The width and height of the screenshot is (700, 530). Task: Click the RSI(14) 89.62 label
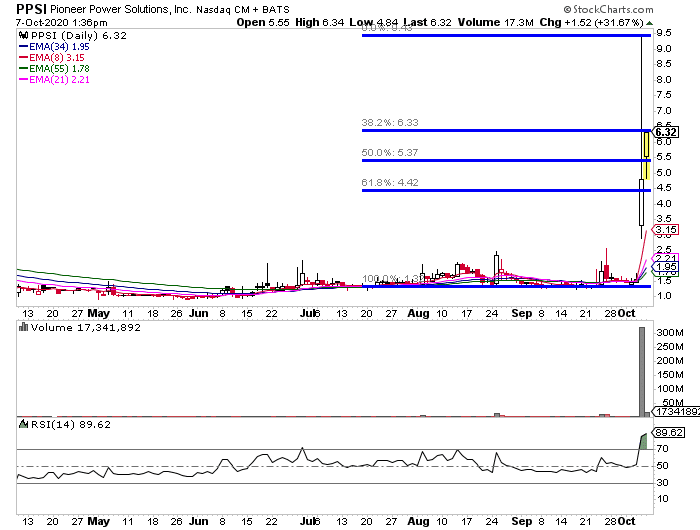pos(71,425)
